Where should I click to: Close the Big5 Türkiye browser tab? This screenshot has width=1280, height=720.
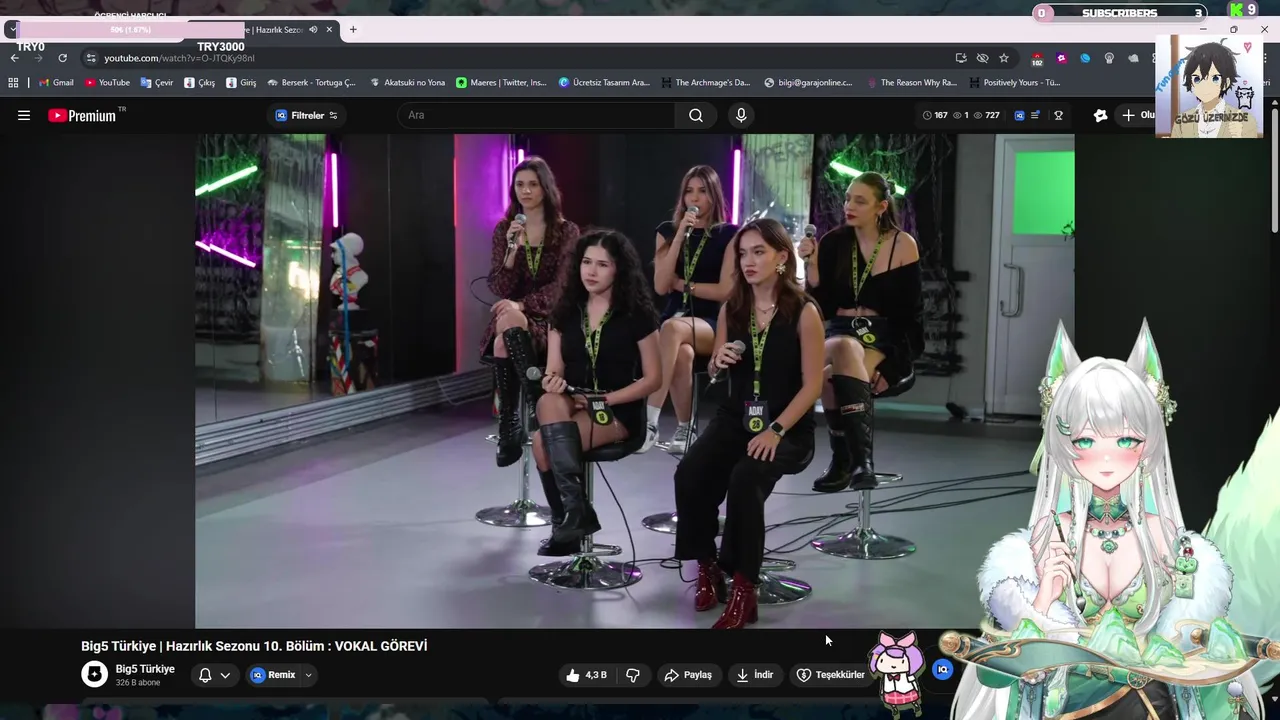[329, 29]
